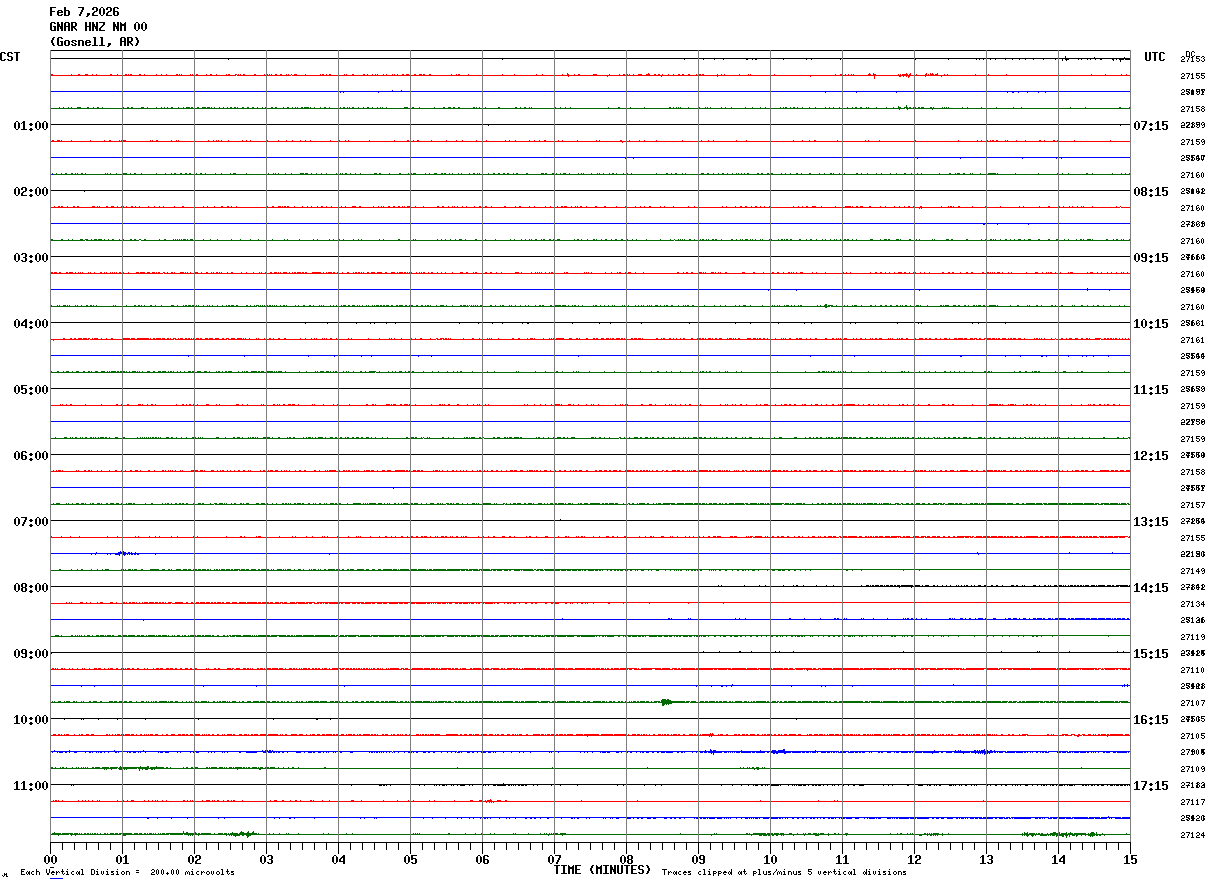Click the green seismic burst after minute 08
This screenshot has height=886, width=1210.
coord(666,702)
